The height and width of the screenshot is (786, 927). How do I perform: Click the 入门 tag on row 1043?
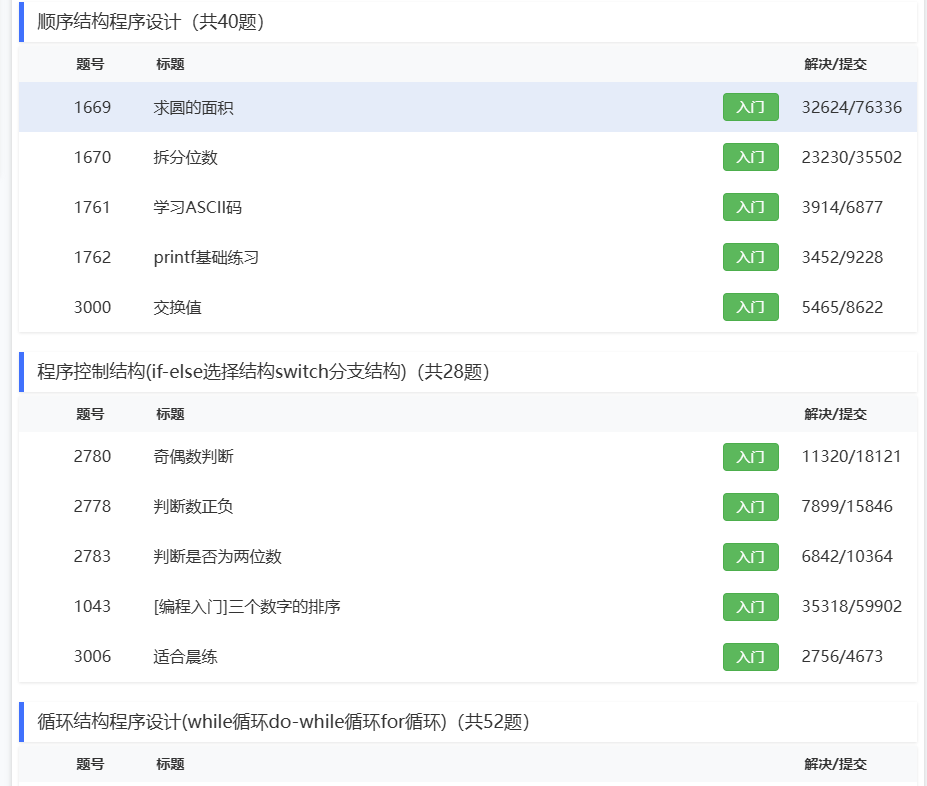point(750,607)
